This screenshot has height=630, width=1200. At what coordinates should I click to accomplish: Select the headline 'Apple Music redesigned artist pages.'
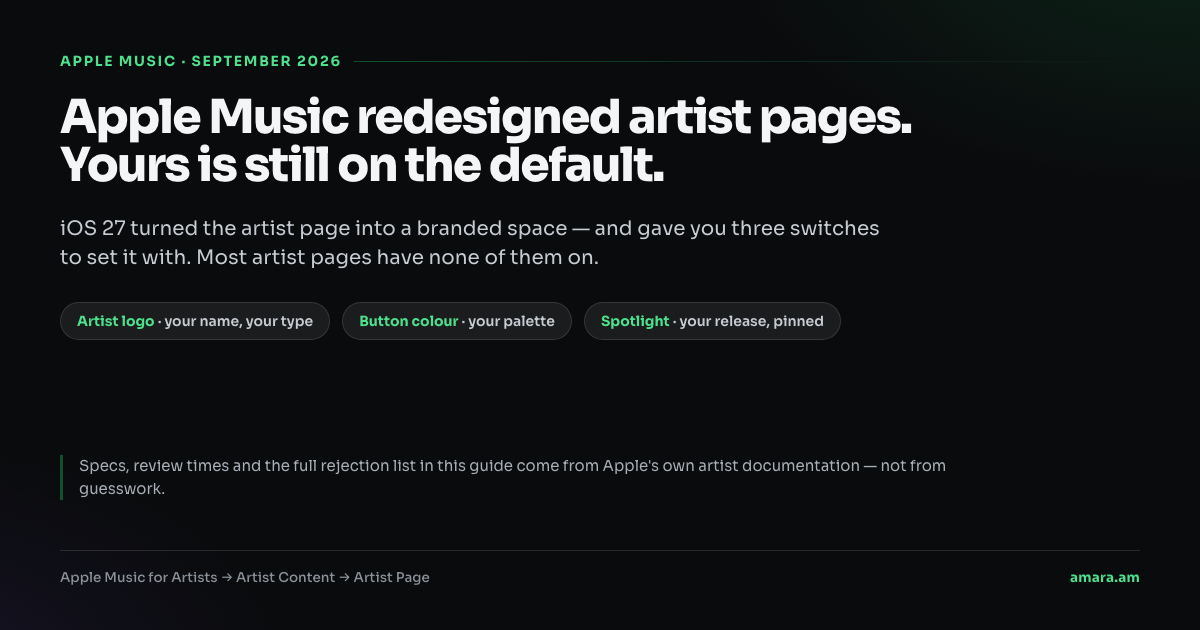(x=486, y=118)
